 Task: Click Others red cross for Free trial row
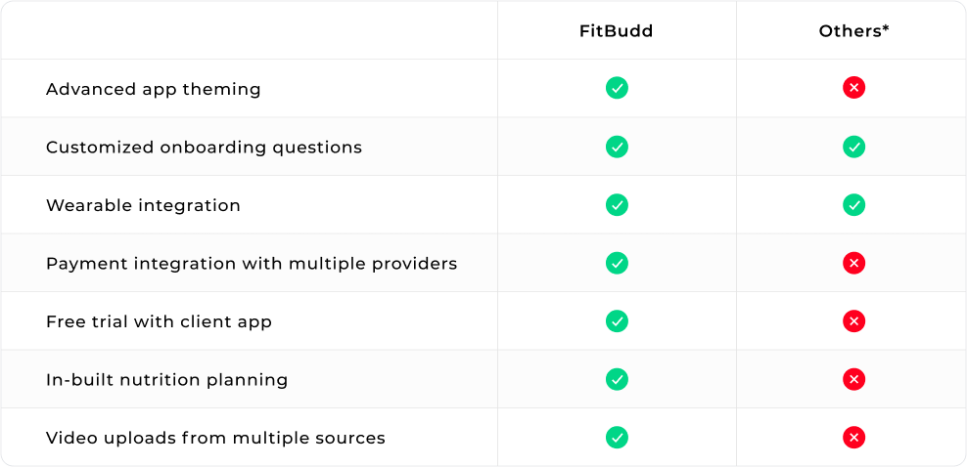(853, 321)
